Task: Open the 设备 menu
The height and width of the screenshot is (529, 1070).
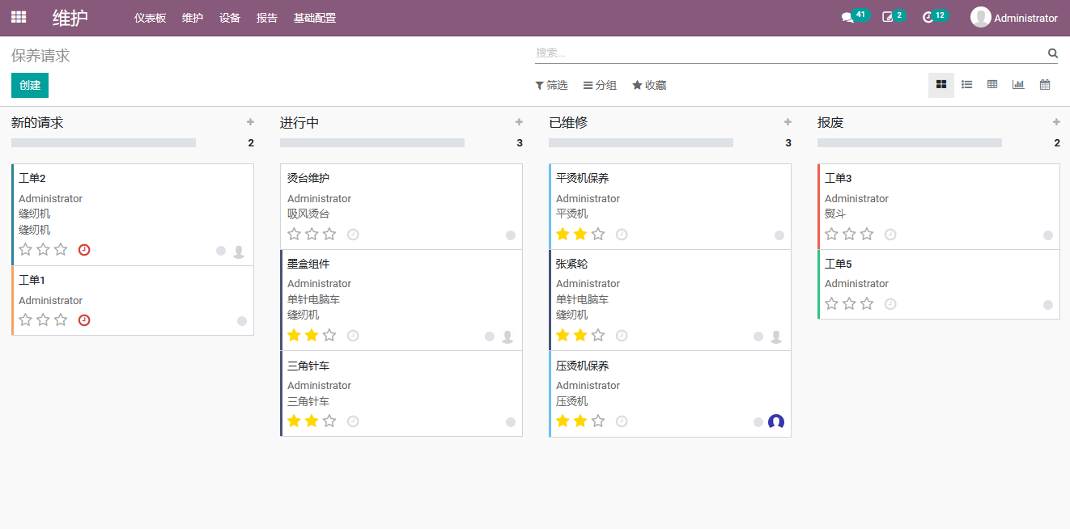Action: [230, 18]
